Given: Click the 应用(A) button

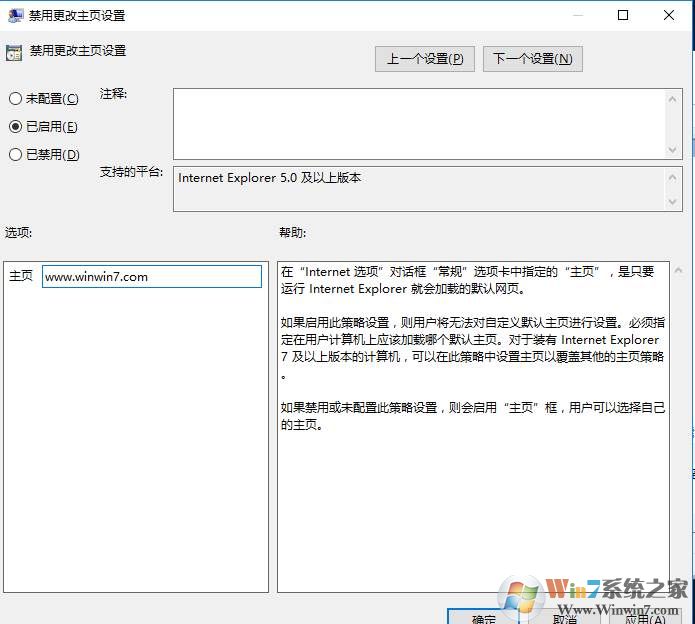Looking at the screenshot, I should tap(645, 618).
